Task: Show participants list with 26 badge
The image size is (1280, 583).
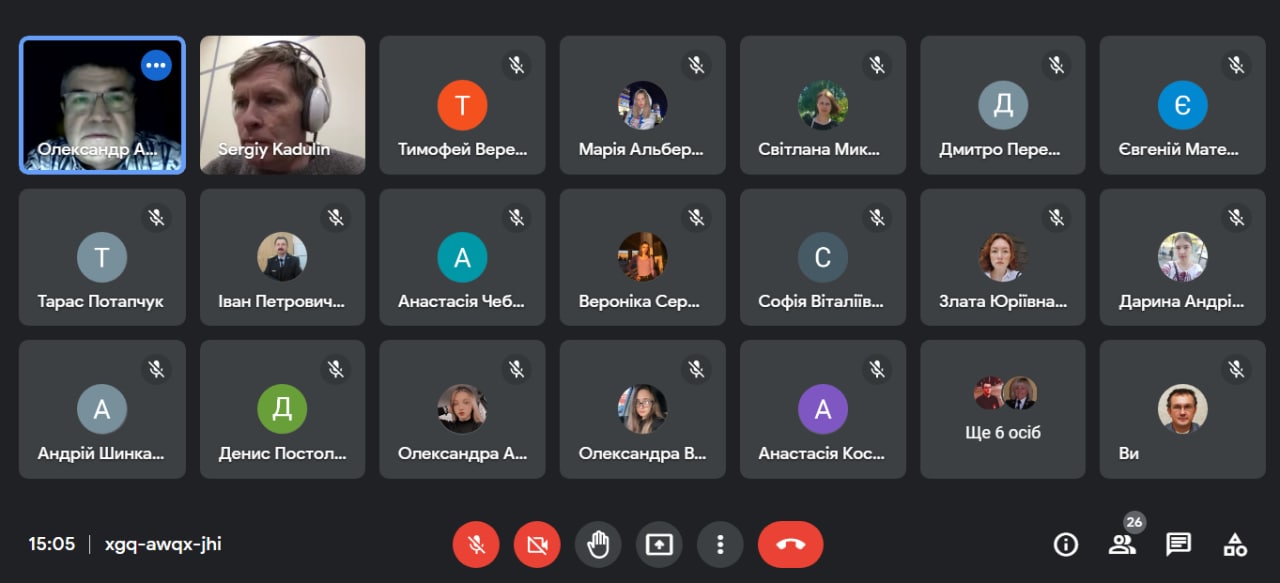Action: [x=1123, y=544]
